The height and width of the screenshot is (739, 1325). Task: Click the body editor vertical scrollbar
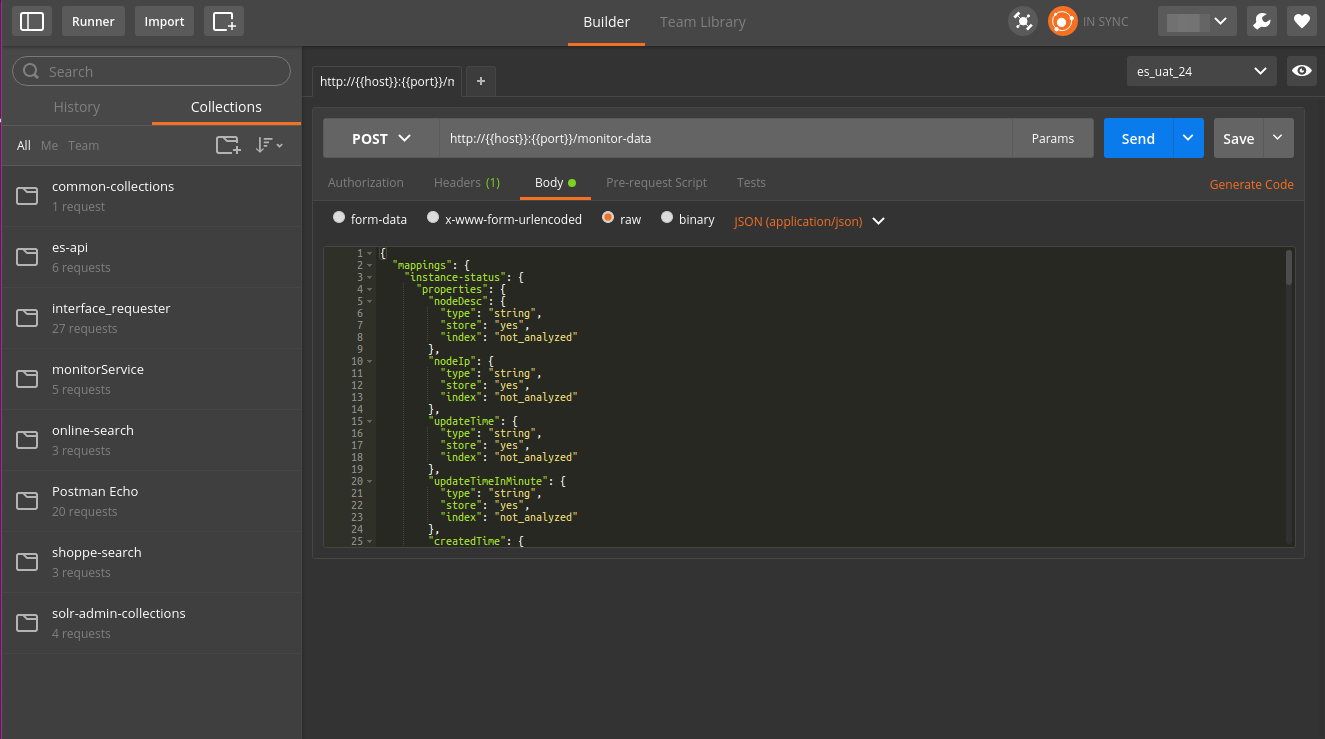pos(1289,270)
